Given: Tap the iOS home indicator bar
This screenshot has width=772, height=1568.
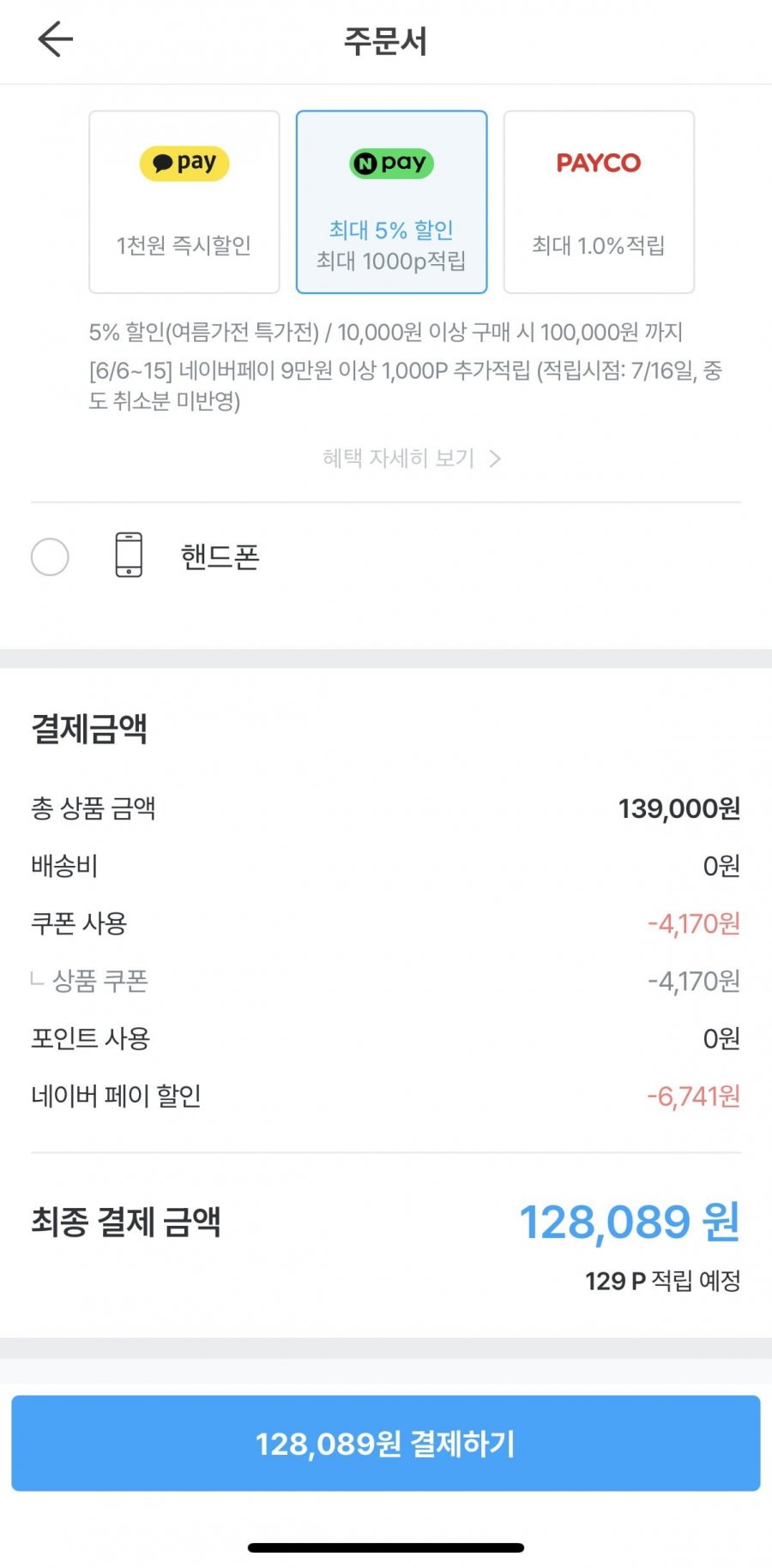Looking at the screenshot, I should point(386,1547).
